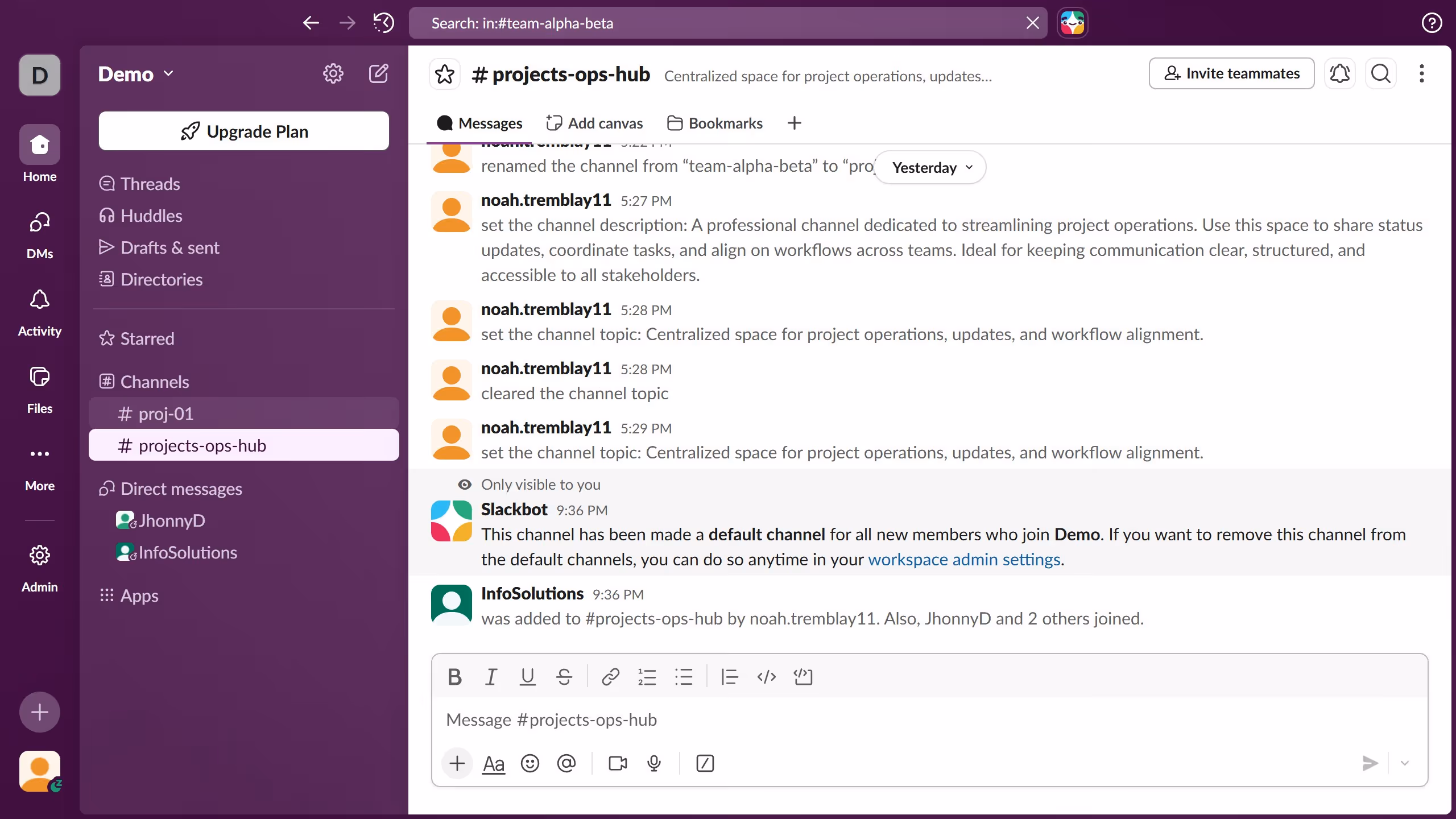Click the D workspace switcher tile

[x=40, y=75]
